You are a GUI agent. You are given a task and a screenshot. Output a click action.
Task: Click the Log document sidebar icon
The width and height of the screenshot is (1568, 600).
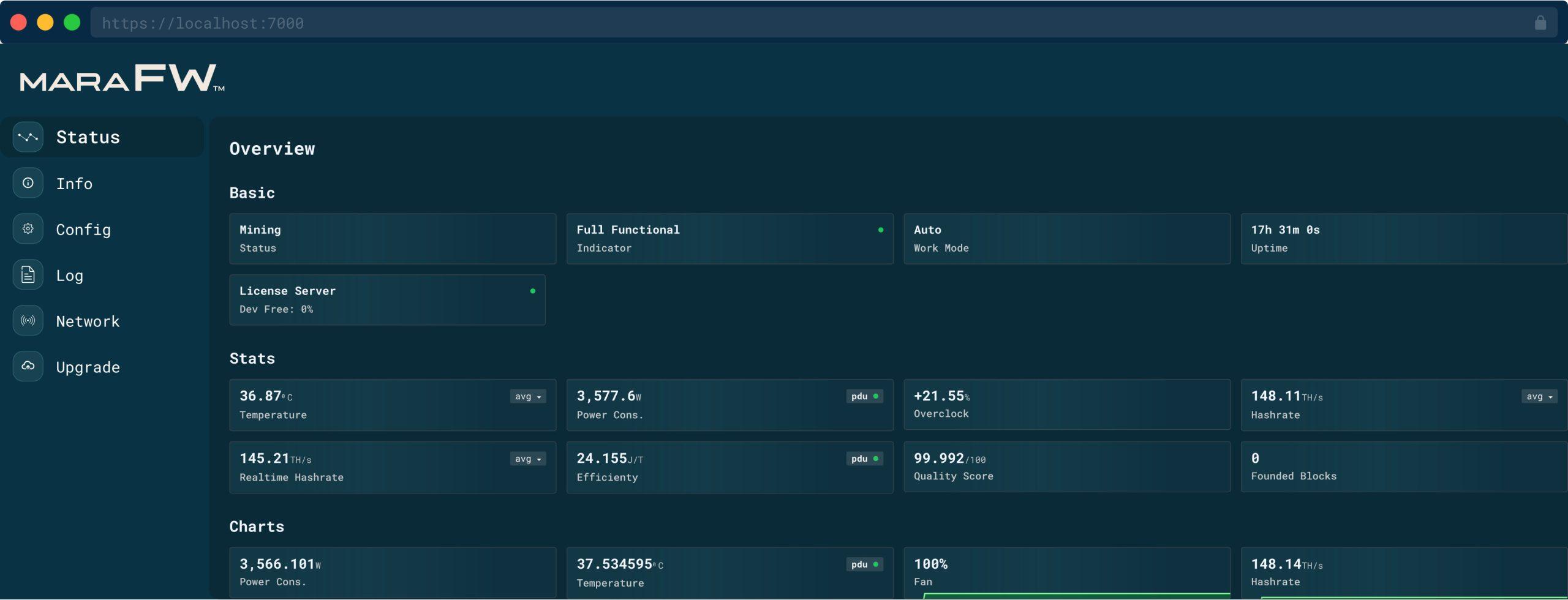(x=28, y=275)
